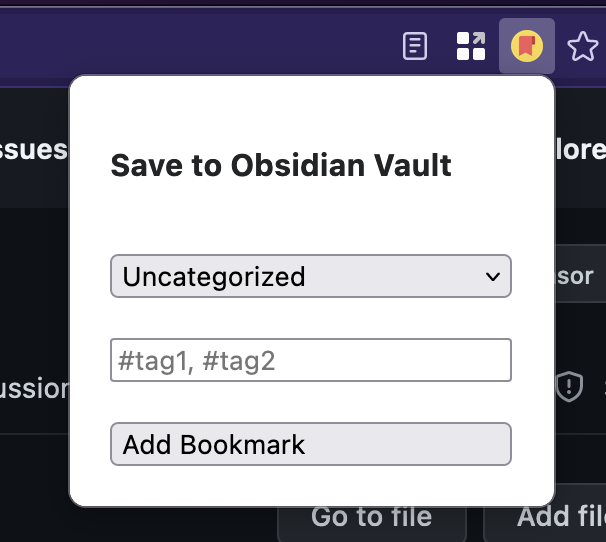Click empty white area under popup heading
The width and height of the screenshot is (606, 542).
point(311,216)
